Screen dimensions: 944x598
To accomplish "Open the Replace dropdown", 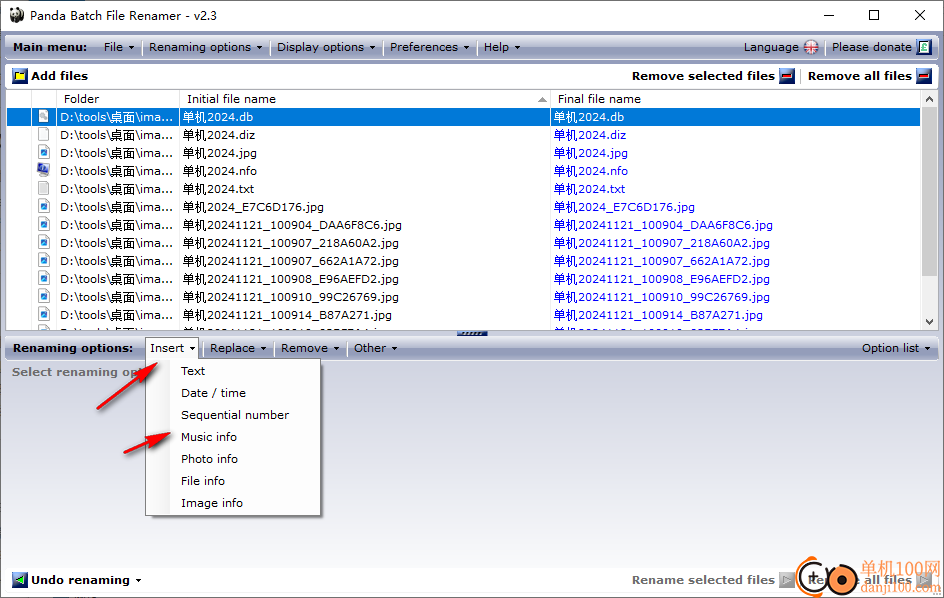I will [238, 348].
